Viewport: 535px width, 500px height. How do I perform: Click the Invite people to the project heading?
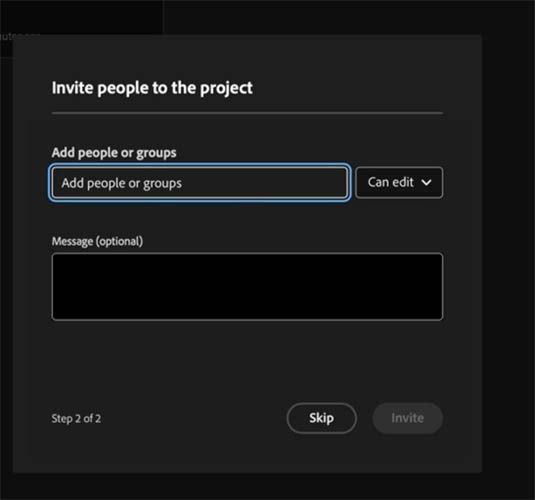152,88
